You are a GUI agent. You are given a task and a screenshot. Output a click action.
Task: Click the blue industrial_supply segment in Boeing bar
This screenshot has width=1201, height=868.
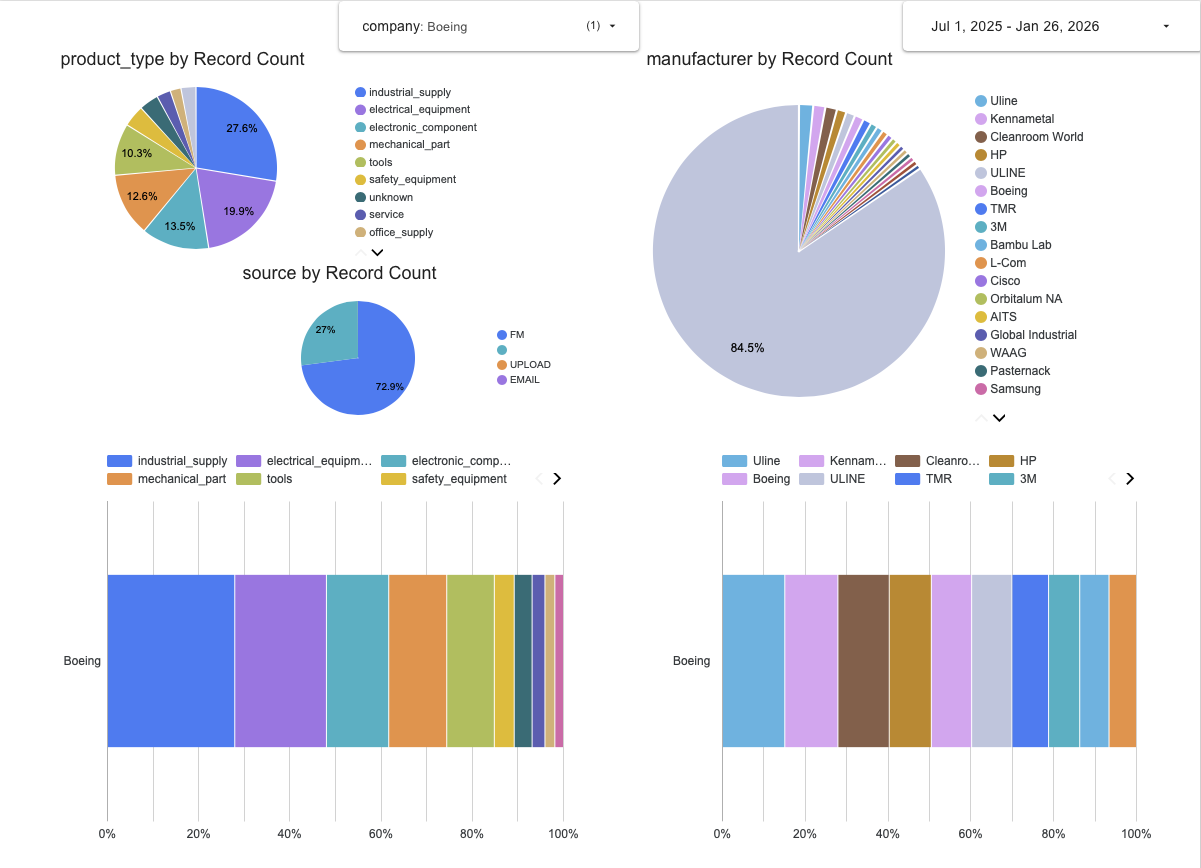(x=170, y=660)
